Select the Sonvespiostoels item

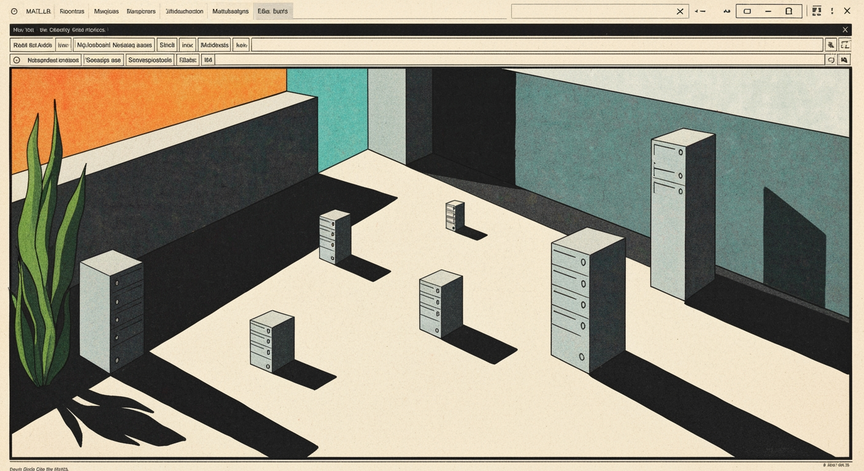coord(150,60)
